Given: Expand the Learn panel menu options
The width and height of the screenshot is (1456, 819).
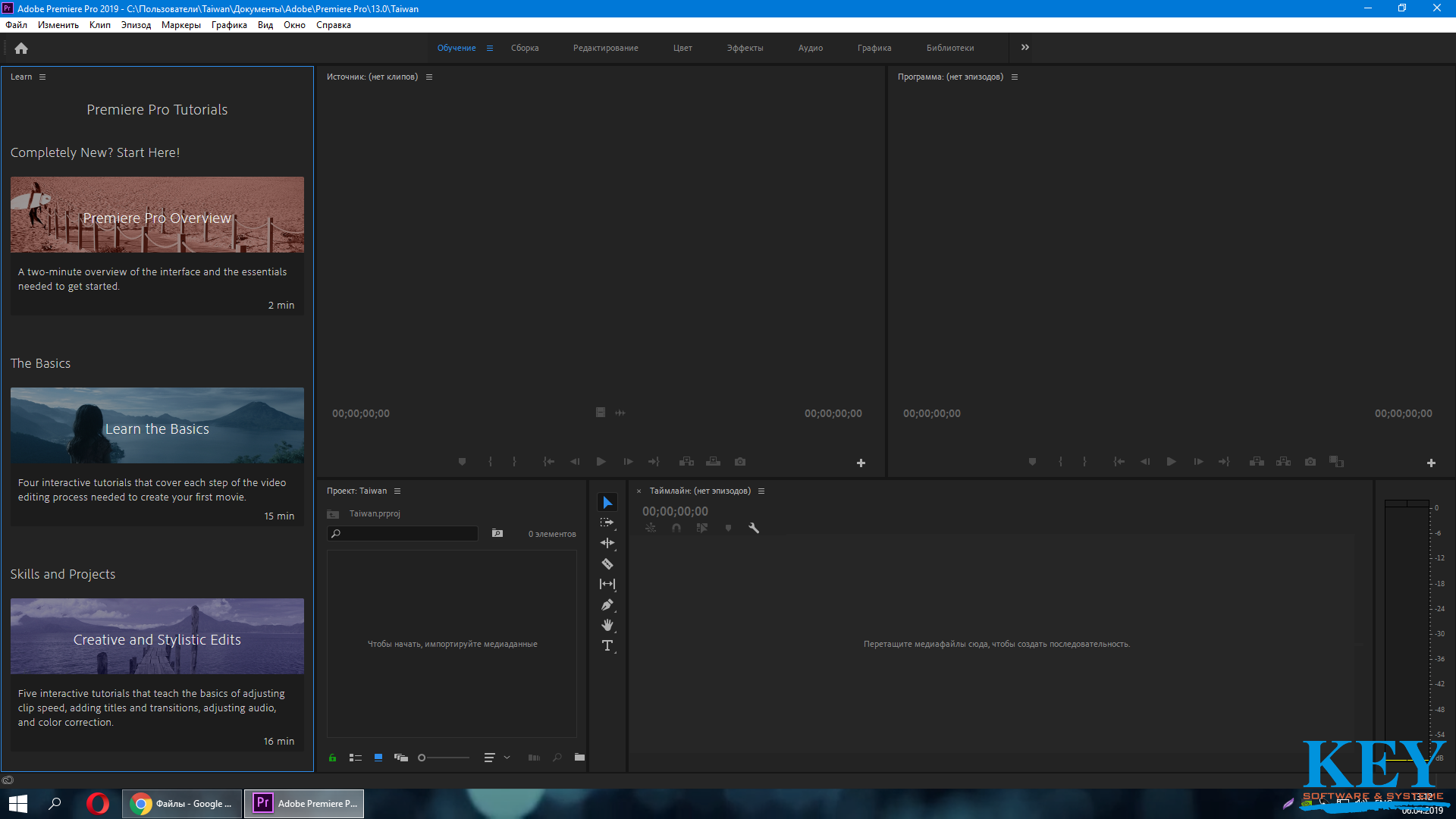Looking at the screenshot, I should pyautogui.click(x=42, y=77).
